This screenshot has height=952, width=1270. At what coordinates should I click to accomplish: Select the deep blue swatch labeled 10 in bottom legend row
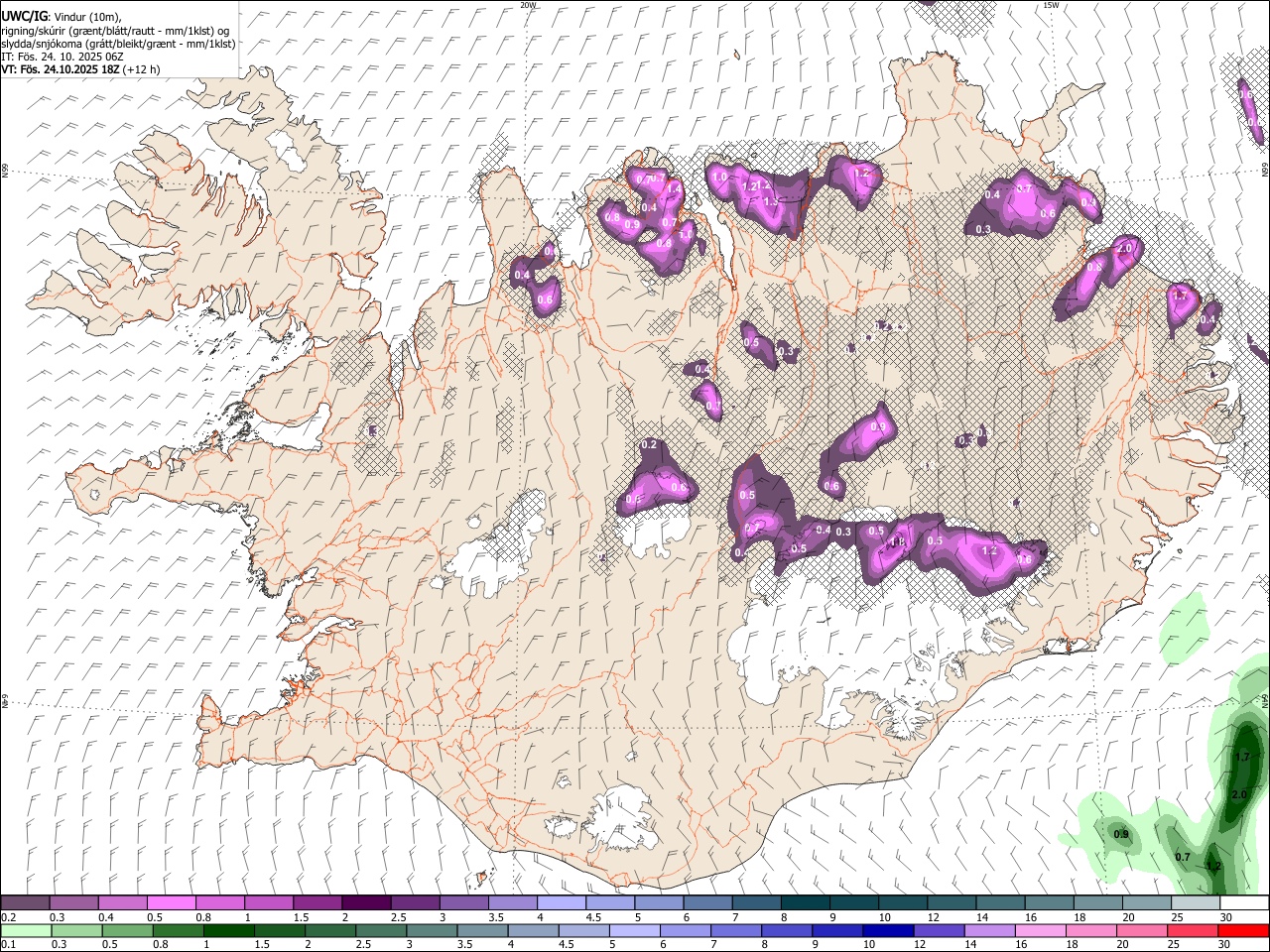point(888,930)
